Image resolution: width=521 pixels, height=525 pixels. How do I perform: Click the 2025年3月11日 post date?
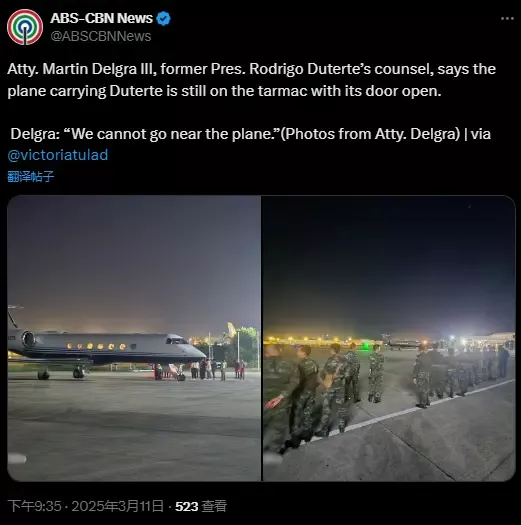point(118,506)
